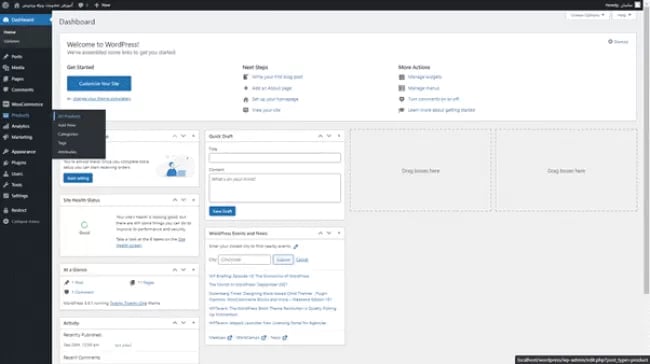Open the Analytics chart icon in sidebar

pyautogui.click(x=6, y=126)
